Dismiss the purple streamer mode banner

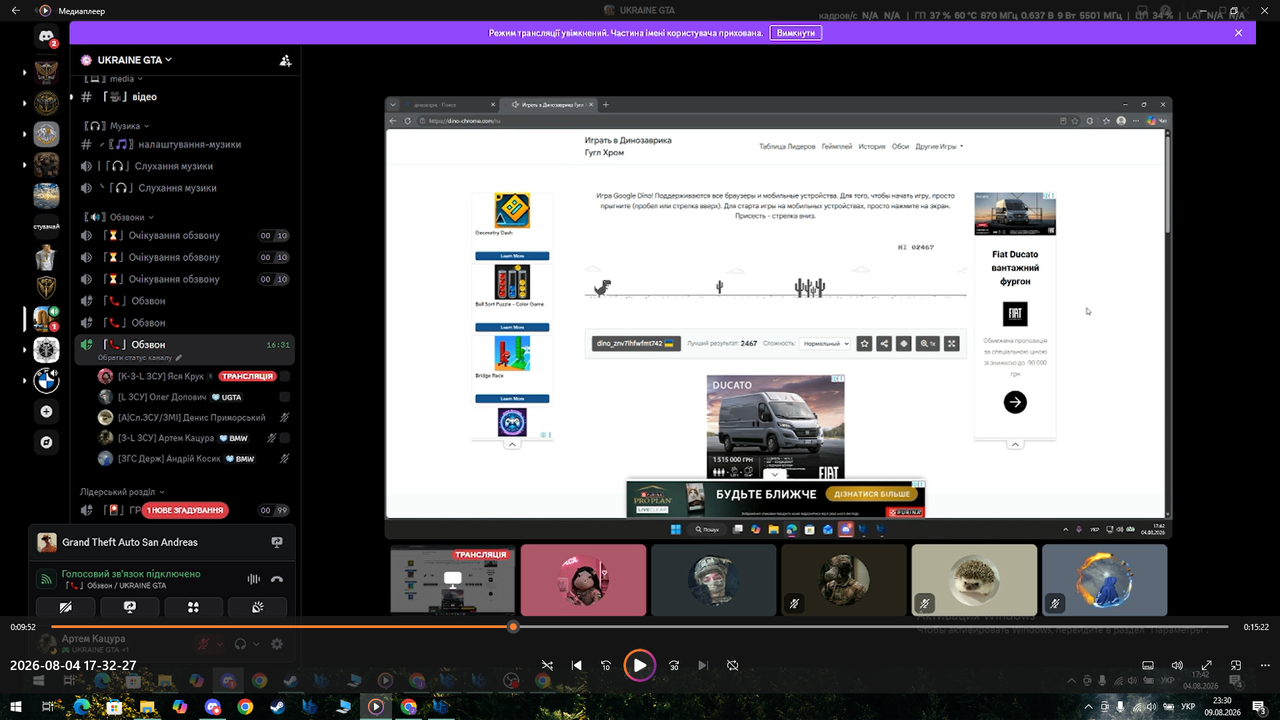[x=1238, y=33]
